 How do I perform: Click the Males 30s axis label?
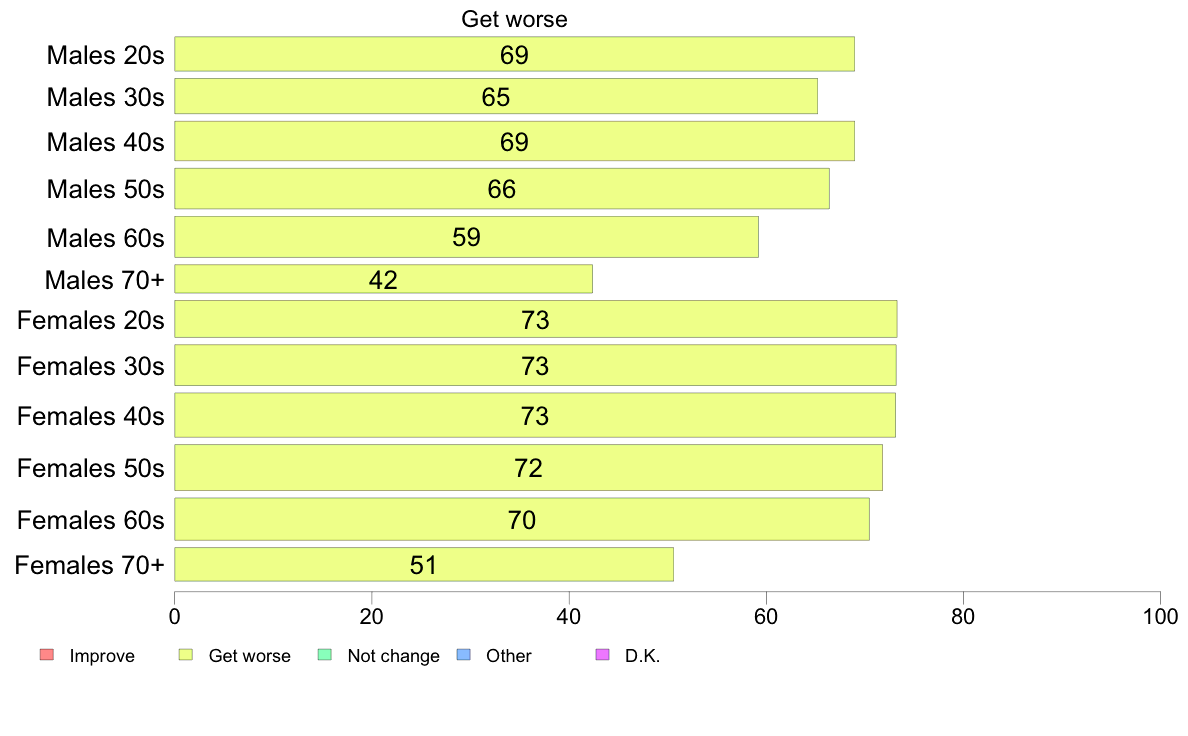[x=105, y=97]
